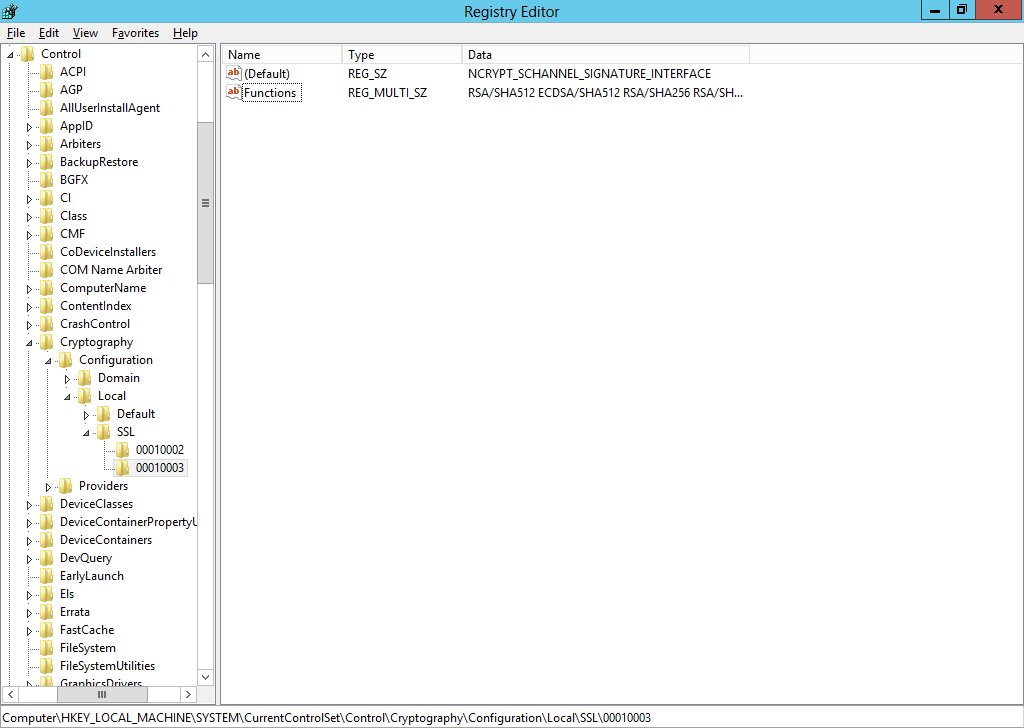Click the REG_MULTI_SZ type cell
This screenshot has height=728, width=1024.
click(x=387, y=93)
